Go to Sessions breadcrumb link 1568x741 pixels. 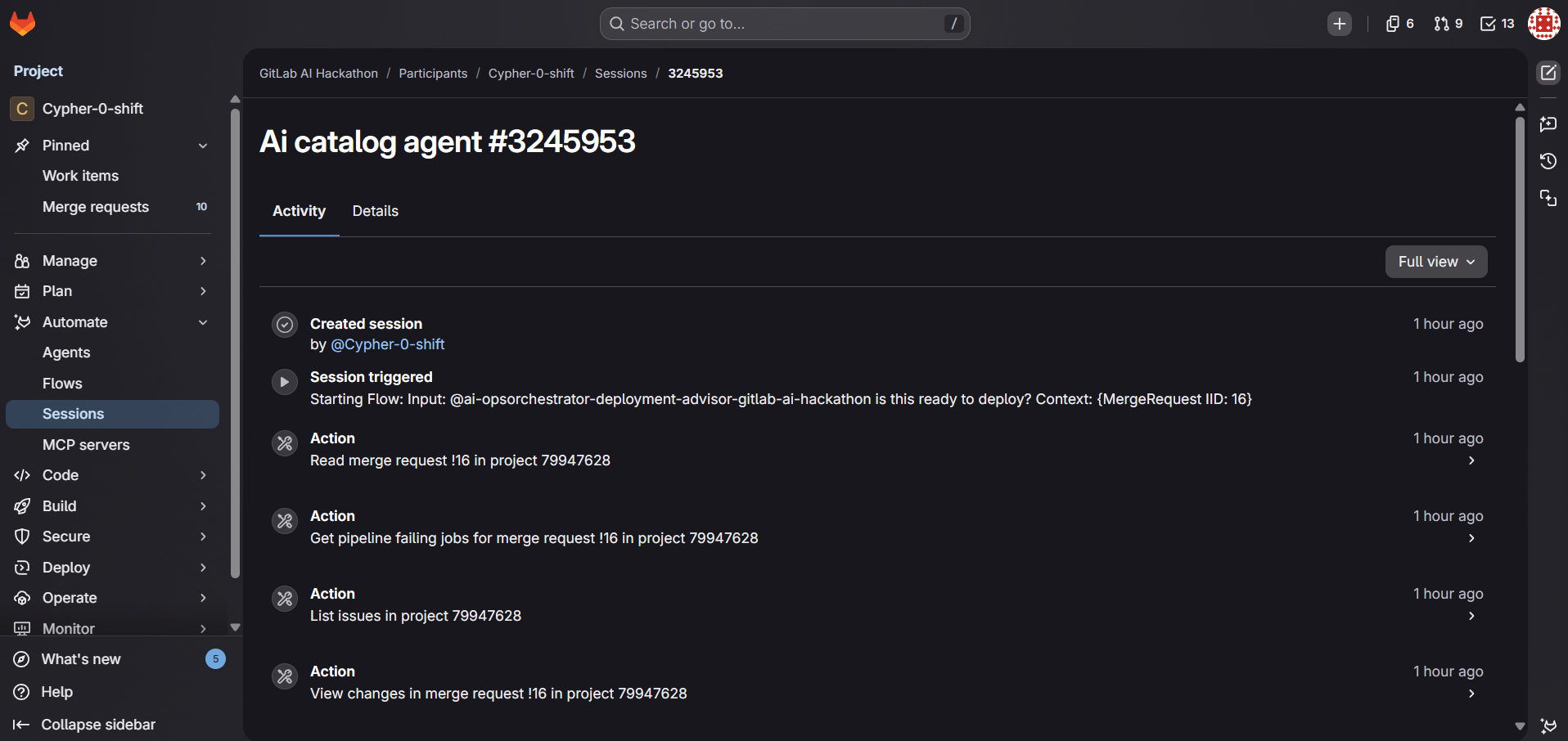(x=620, y=74)
